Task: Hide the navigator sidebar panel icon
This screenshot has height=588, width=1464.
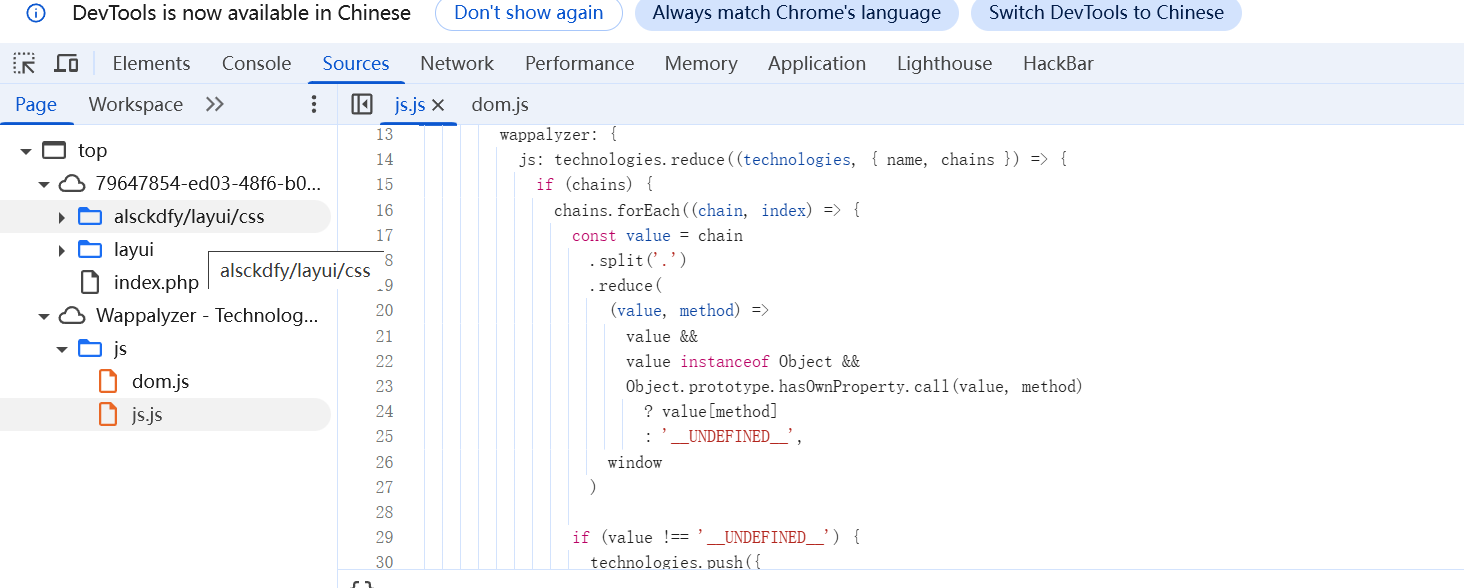Action: coord(362,104)
